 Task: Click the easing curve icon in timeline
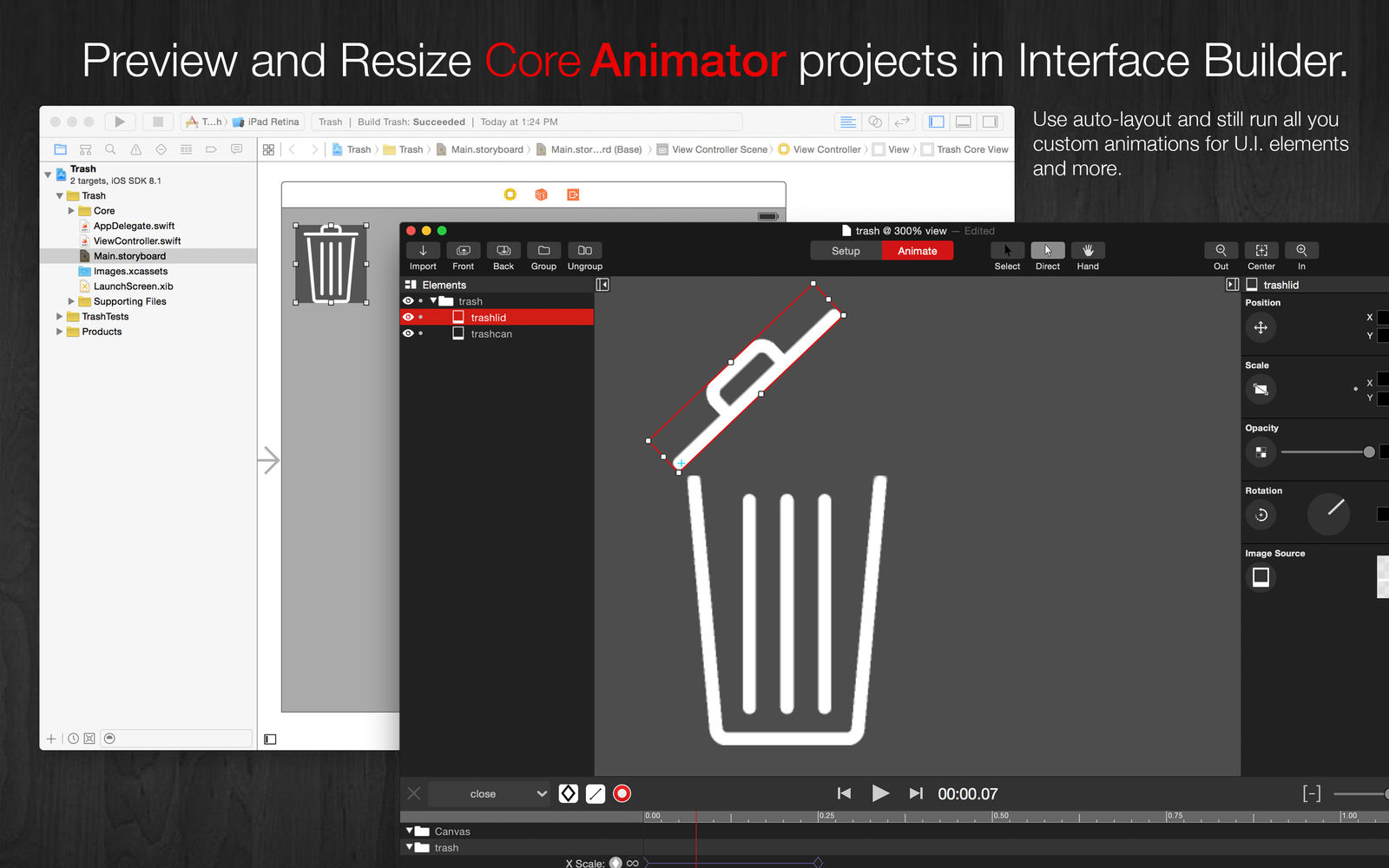(596, 793)
